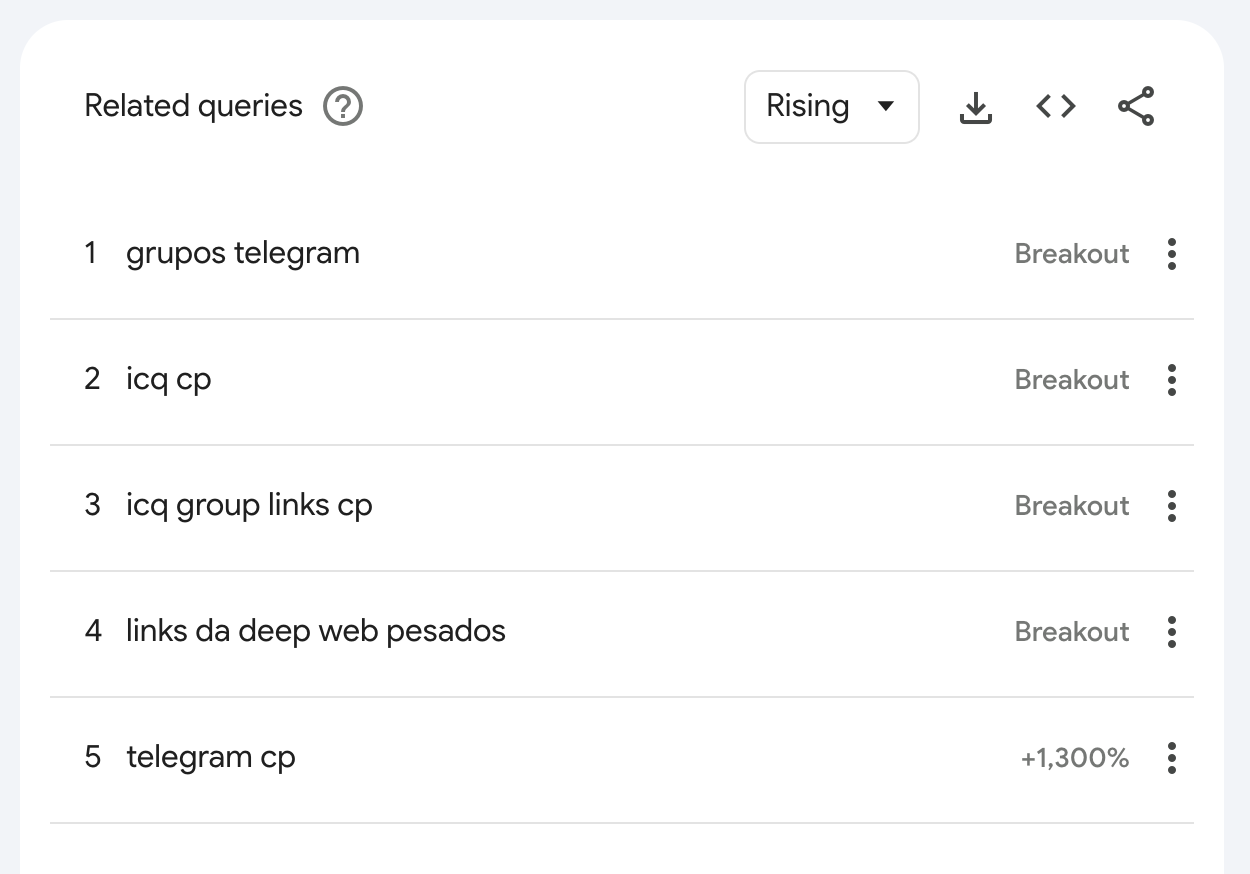The height and width of the screenshot is (874, 1250).
Task: Open more options for grupos telegram
Action: 1172,254
